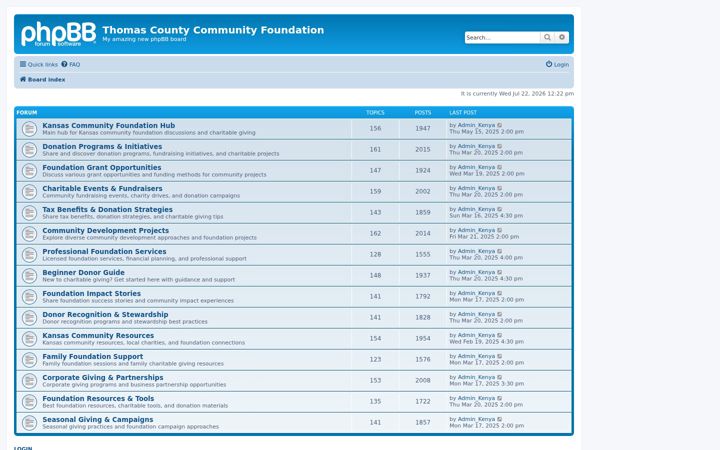Image resolution: width=720 pixels, height=450 pixels.
Task: View latest post icon in Tax Benefits & Donation Strategies row
Action: pos(500,209)
